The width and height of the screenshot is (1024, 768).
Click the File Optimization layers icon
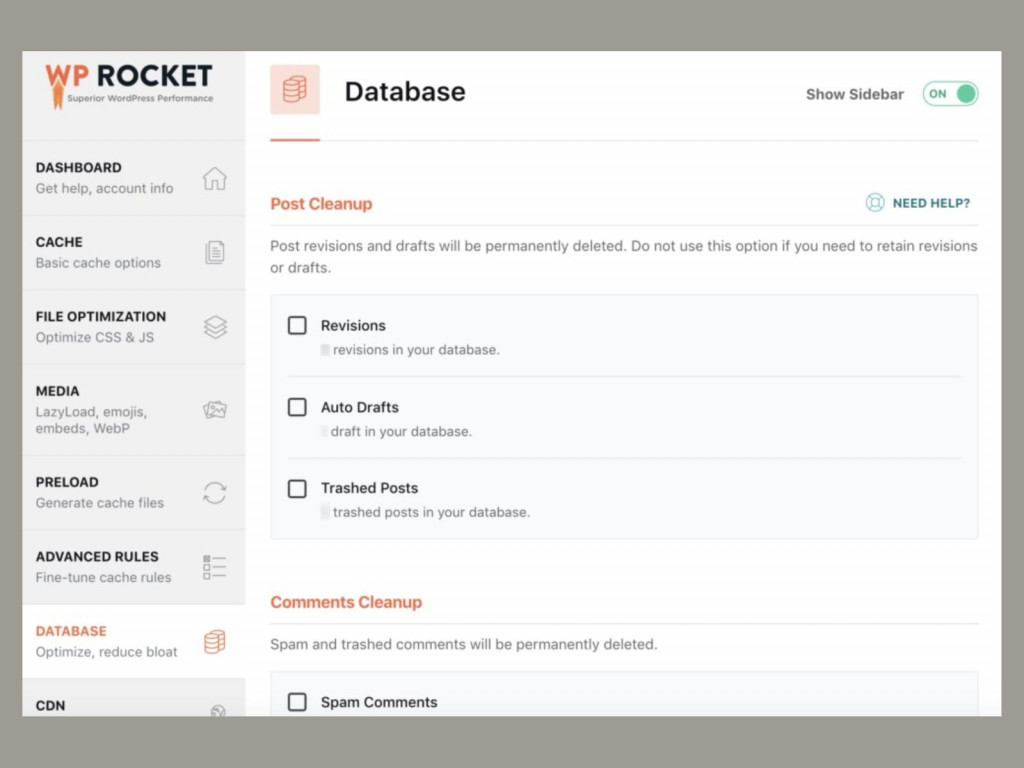pos(215,326)
